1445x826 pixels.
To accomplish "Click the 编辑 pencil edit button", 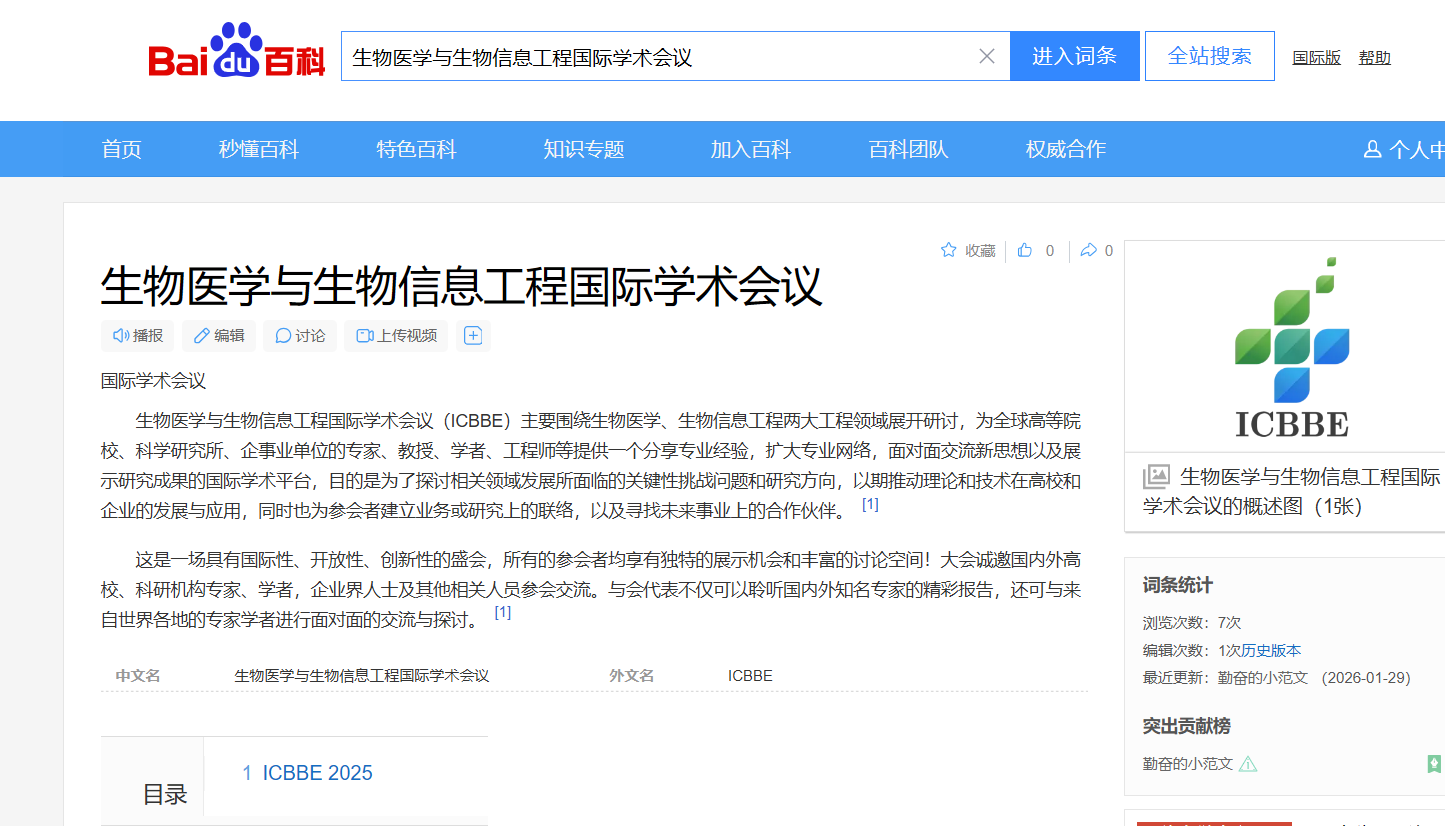I will 219,336.
